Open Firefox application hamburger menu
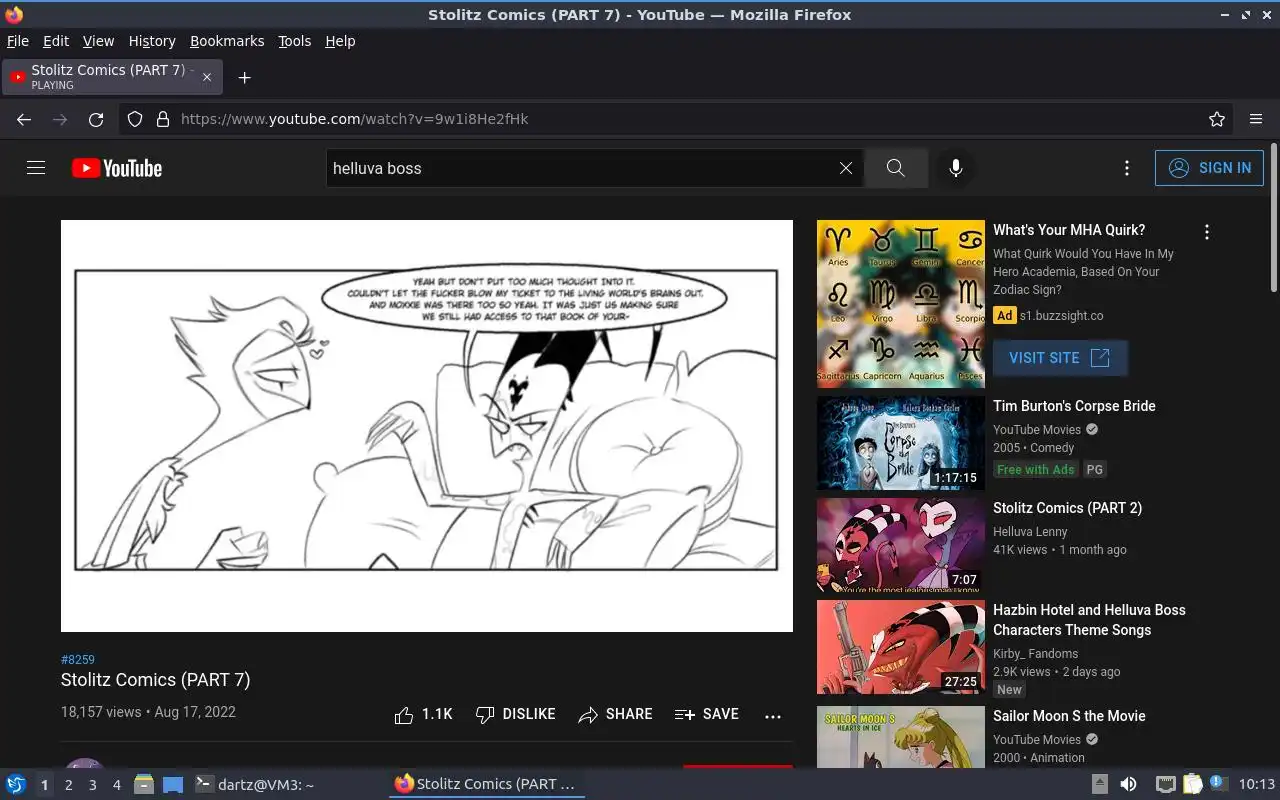The image size is (1280, 800). point(1256,119)
